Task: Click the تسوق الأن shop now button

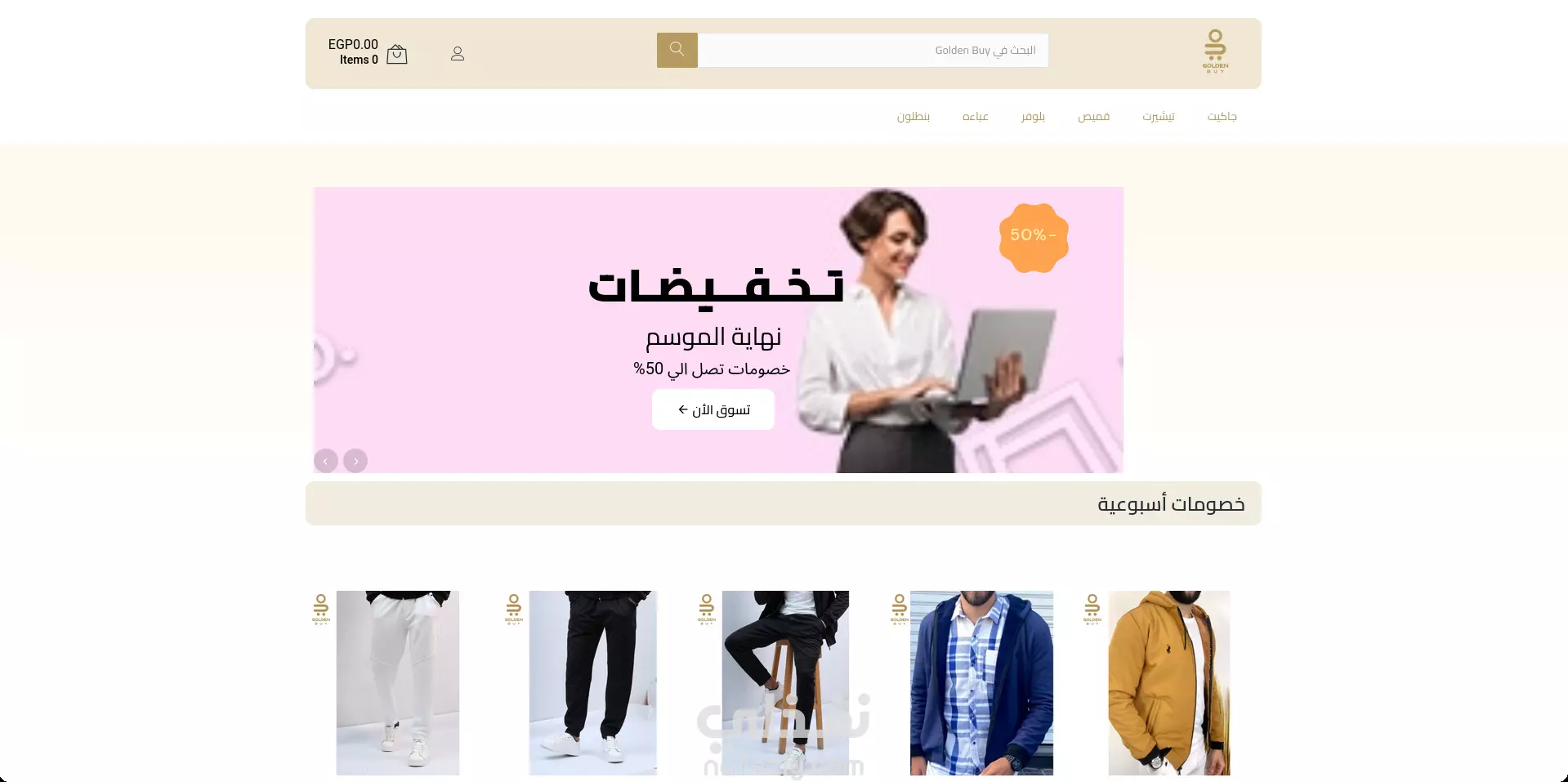Action: click(713, 409)
